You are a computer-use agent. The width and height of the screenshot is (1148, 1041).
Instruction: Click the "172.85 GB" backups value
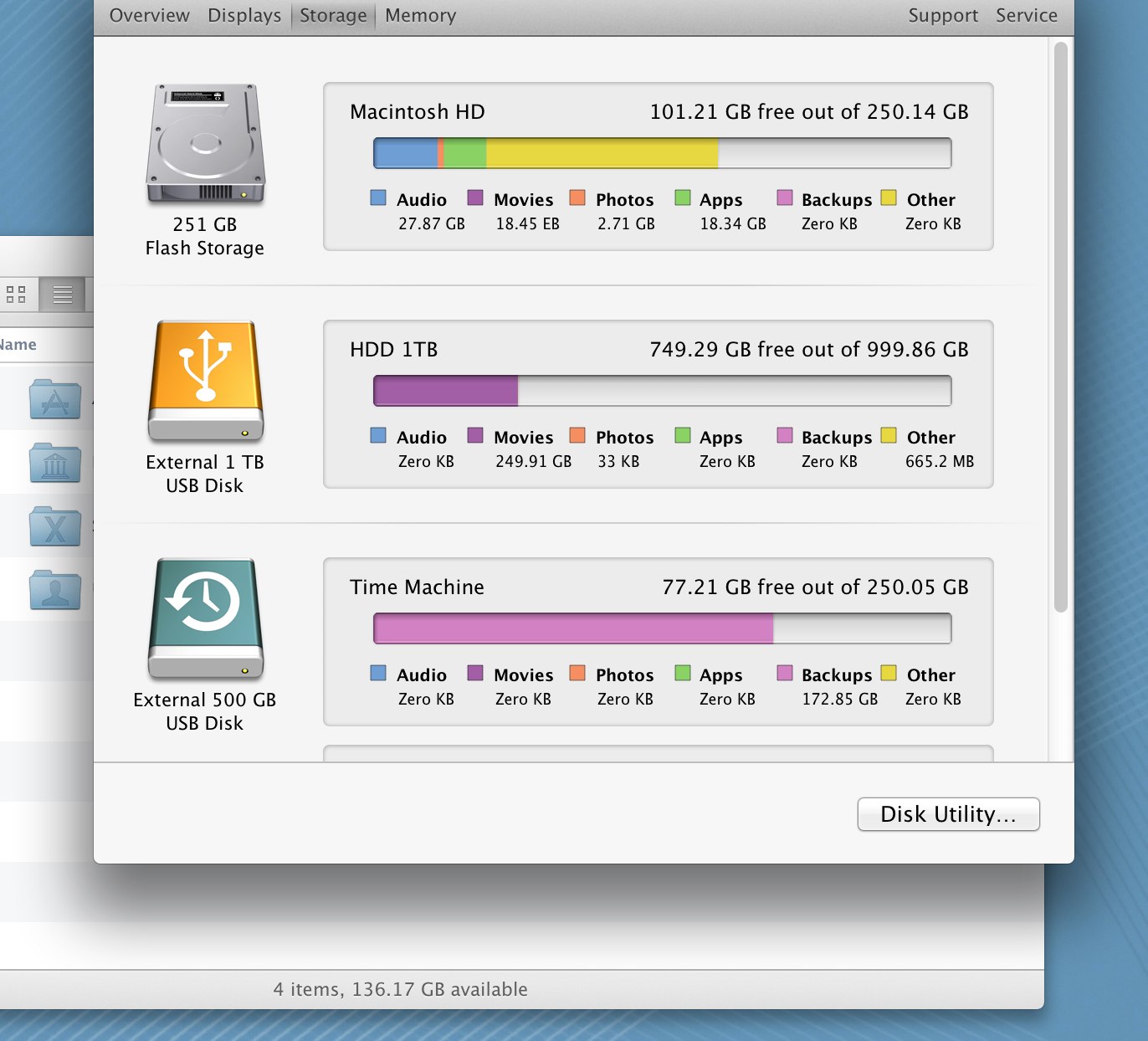pyautogui.click(x=840, y=700)
